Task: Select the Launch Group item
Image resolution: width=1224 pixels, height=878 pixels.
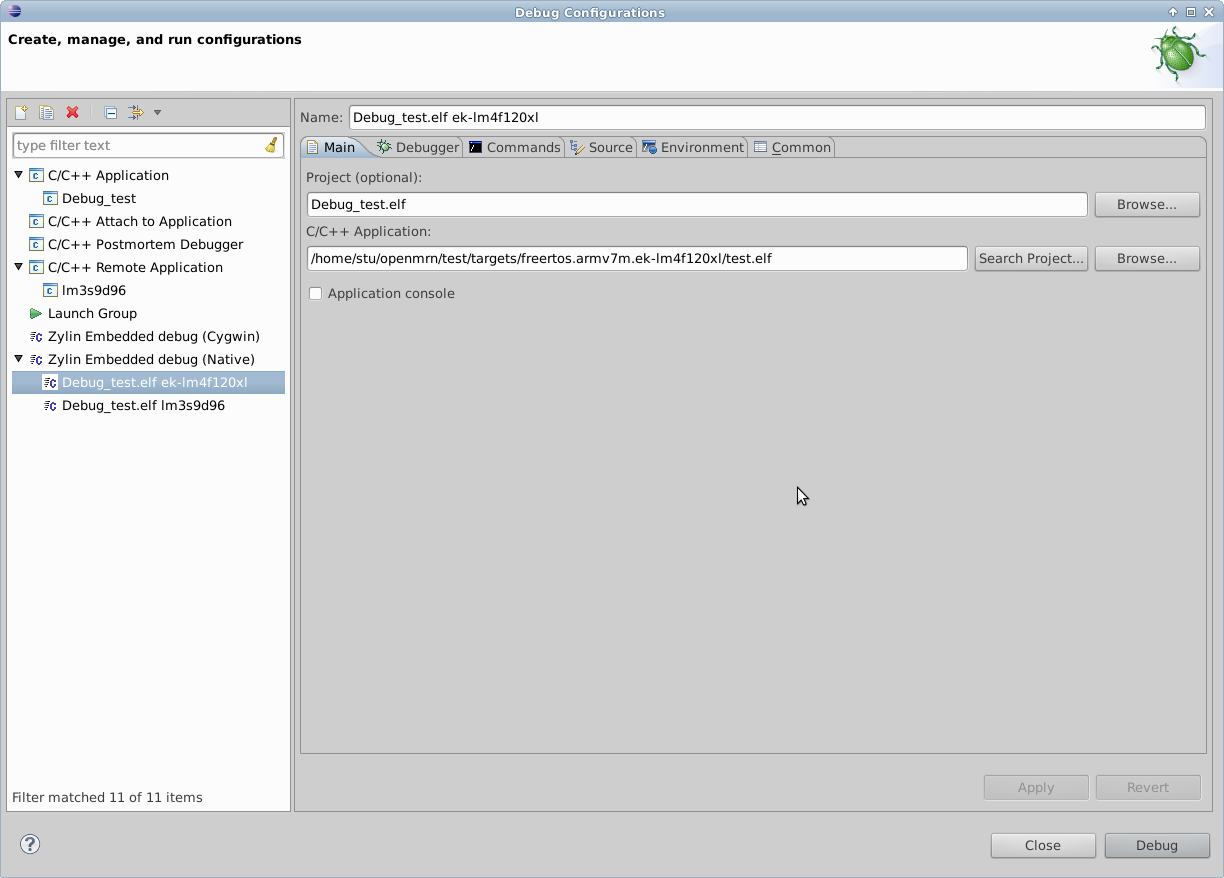Action: (x=92, y=313)
